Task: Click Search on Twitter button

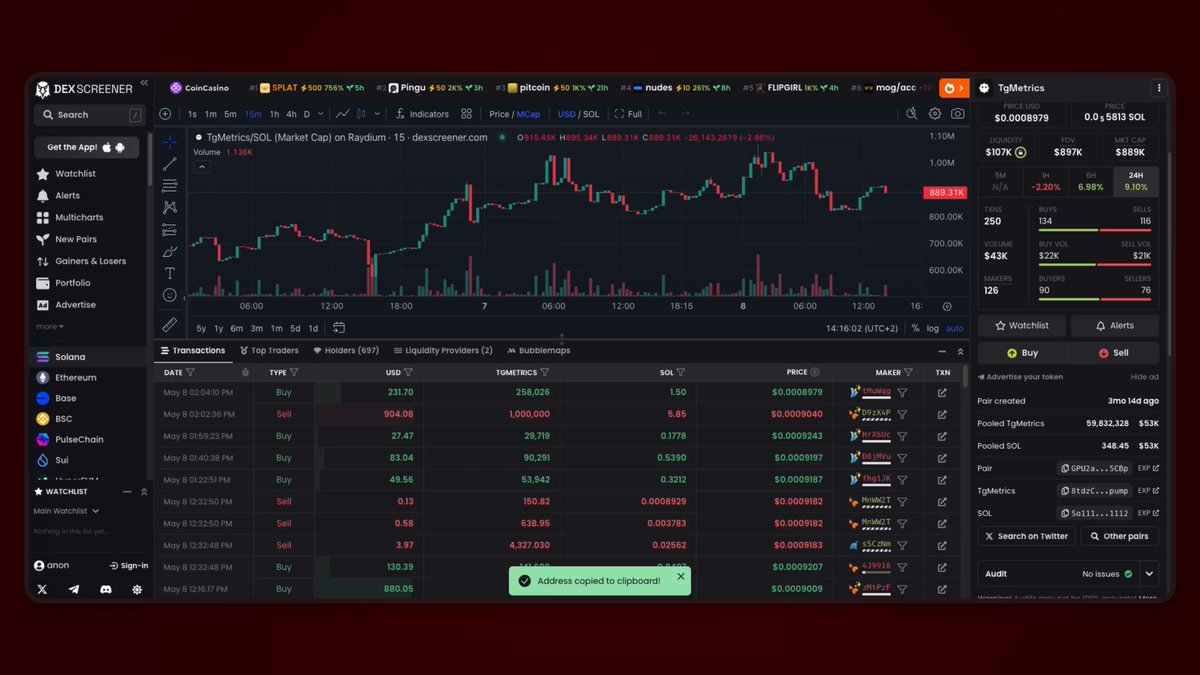Action: [x=1026, y=536]
